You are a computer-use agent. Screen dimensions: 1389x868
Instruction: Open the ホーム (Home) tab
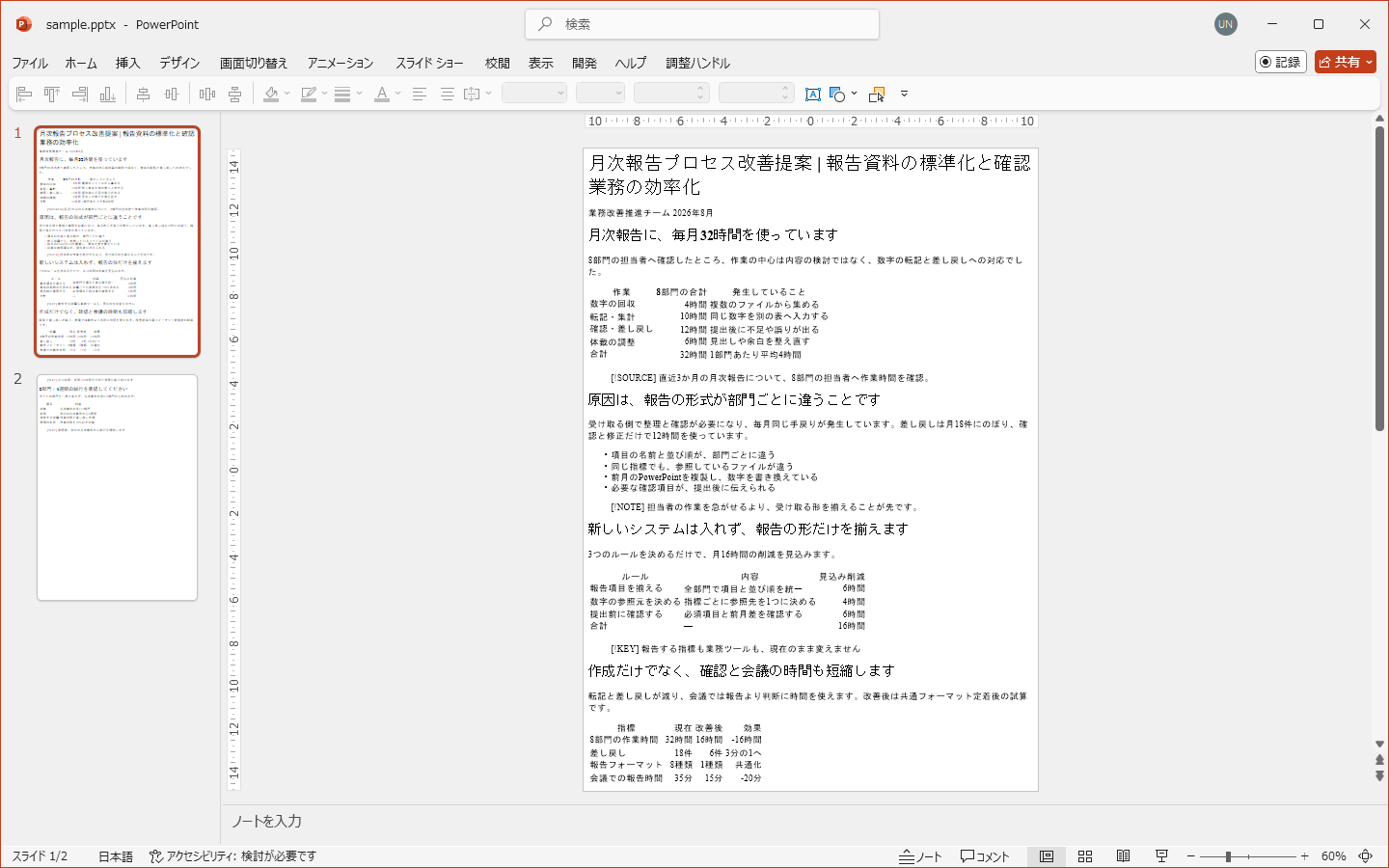tap(81, 63)
